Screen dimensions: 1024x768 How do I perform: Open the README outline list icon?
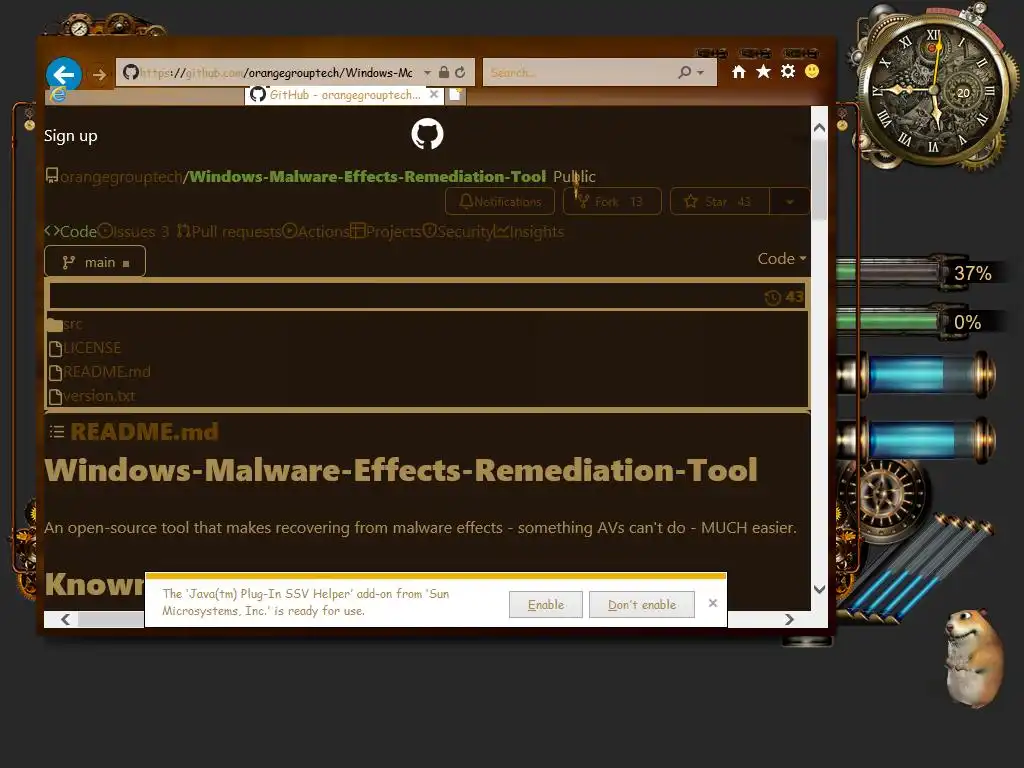pos(57,432)
